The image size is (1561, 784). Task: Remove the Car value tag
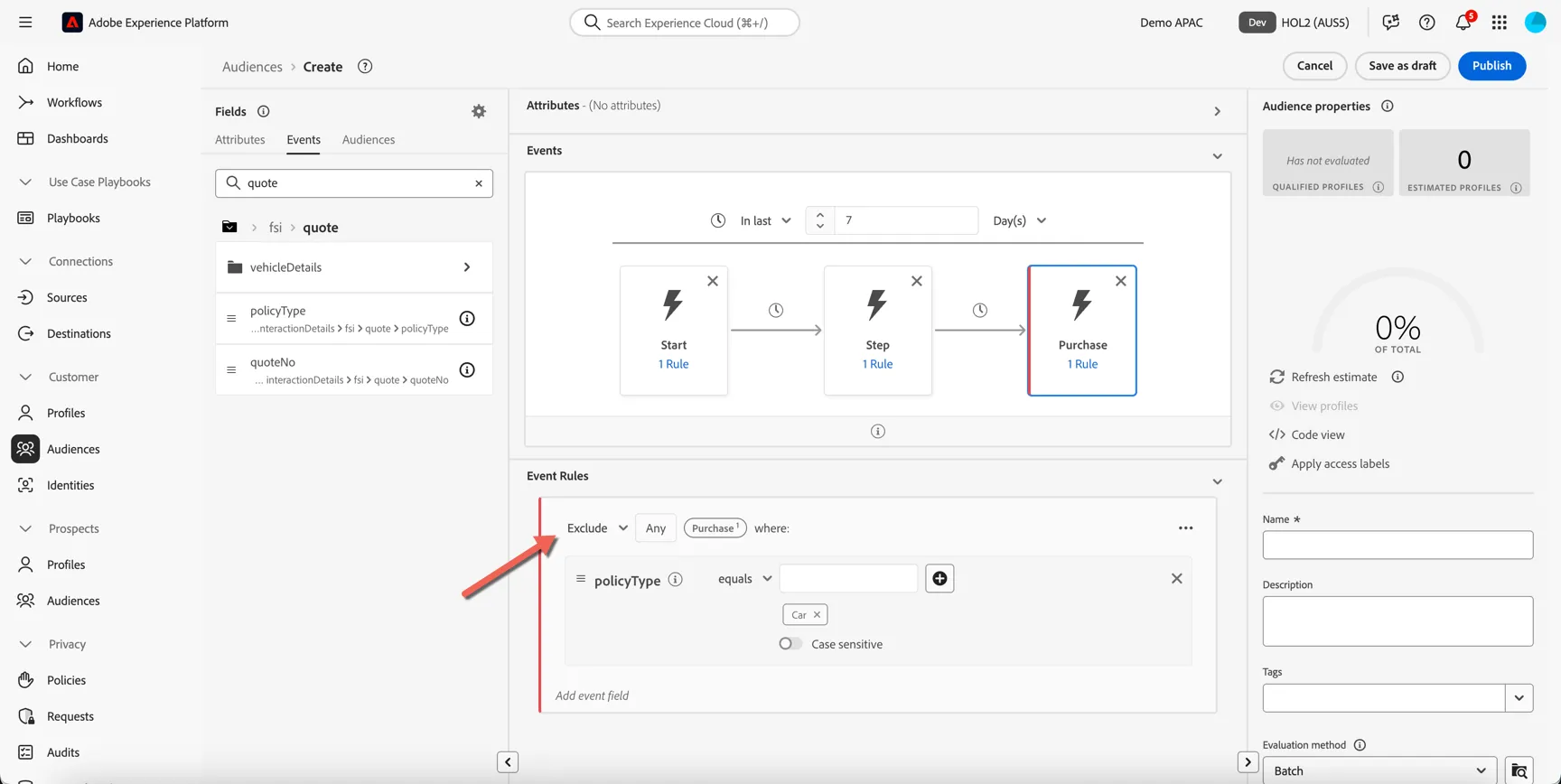pyautogui.click(x=817, y=615)
